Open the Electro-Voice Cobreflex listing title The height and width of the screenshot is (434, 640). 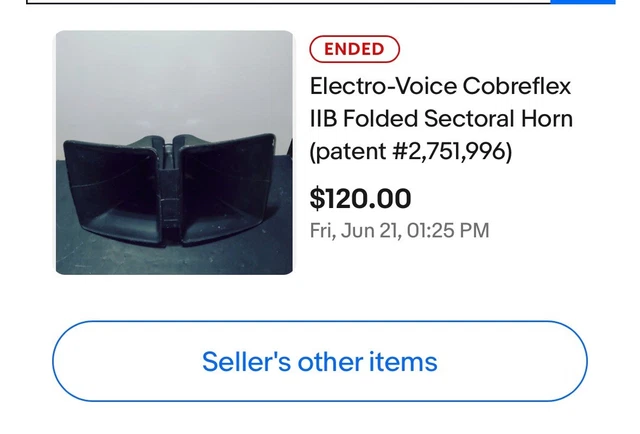tap(441, 118)
